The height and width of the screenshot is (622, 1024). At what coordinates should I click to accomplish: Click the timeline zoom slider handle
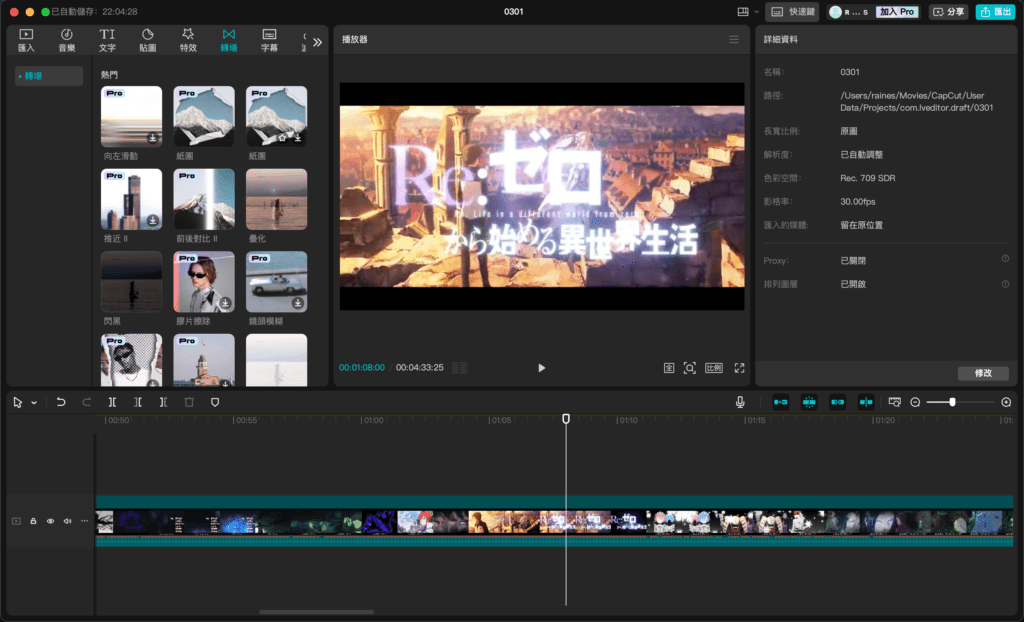[952, 402]
